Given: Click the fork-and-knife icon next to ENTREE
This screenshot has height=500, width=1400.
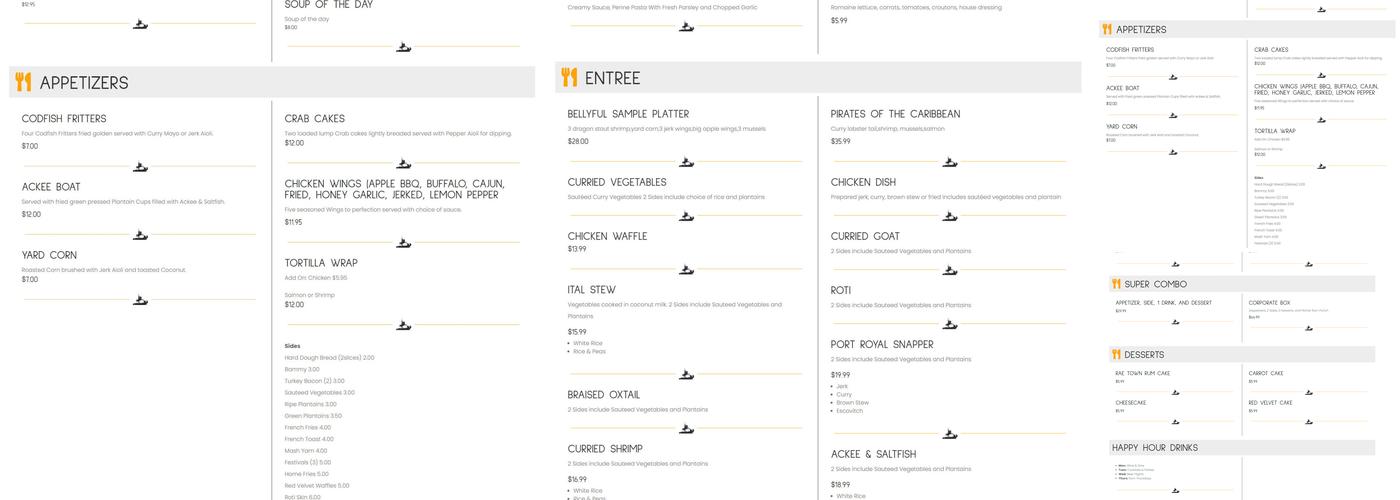Looking at the screenshot, I should tap(569, 77).
